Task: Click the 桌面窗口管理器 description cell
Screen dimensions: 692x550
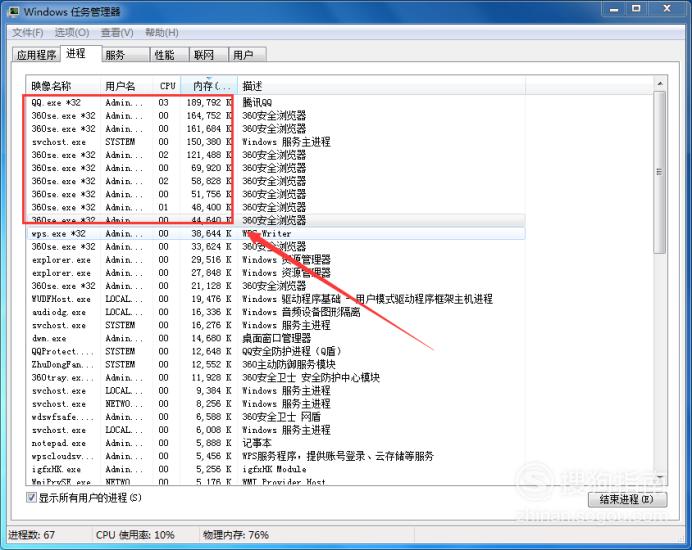Action: point(277,338)
